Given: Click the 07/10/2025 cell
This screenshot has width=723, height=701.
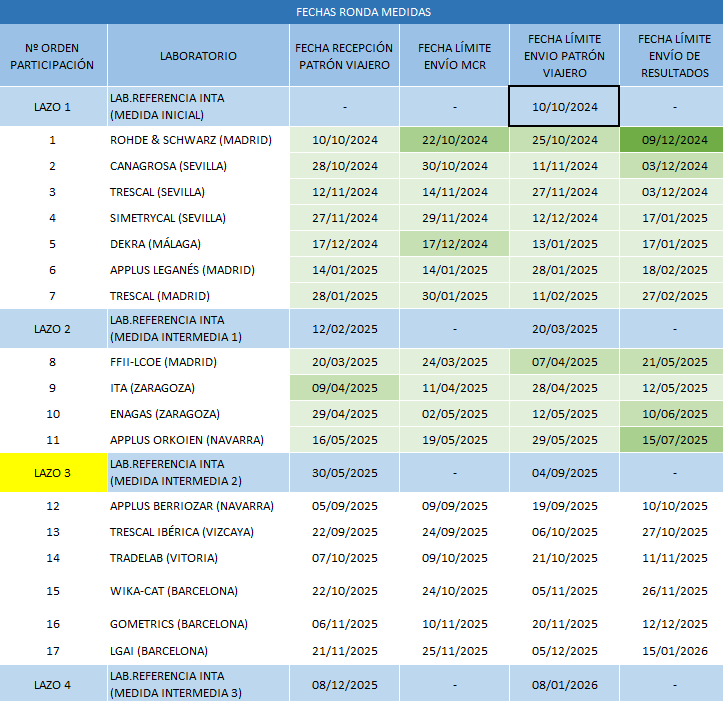Looking at the screenshot, I should click(x=344, y=558).
